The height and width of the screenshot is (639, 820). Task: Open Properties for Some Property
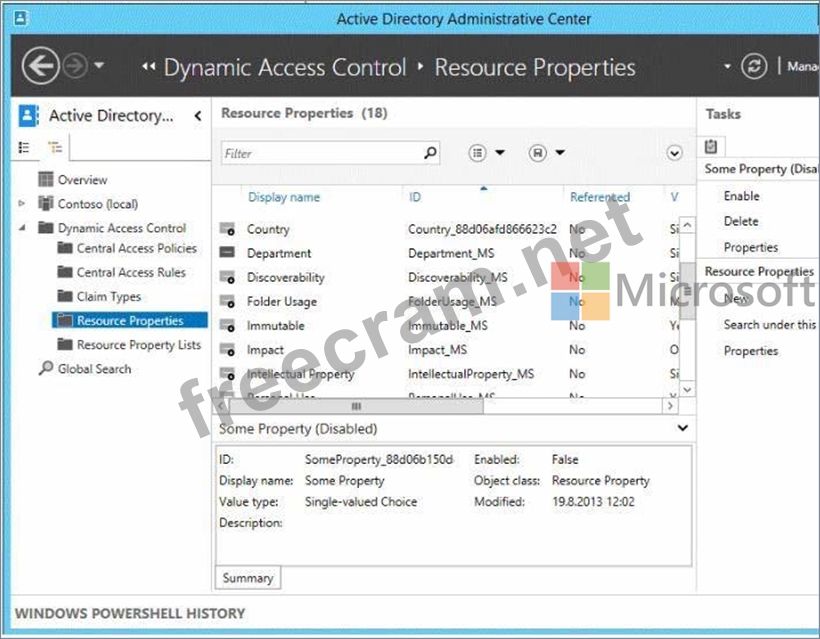coord(751,247)
